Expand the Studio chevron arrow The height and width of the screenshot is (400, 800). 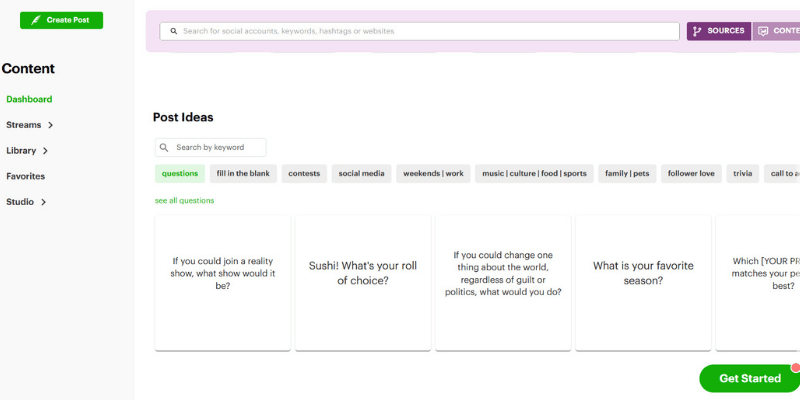[x=44, y=202]
